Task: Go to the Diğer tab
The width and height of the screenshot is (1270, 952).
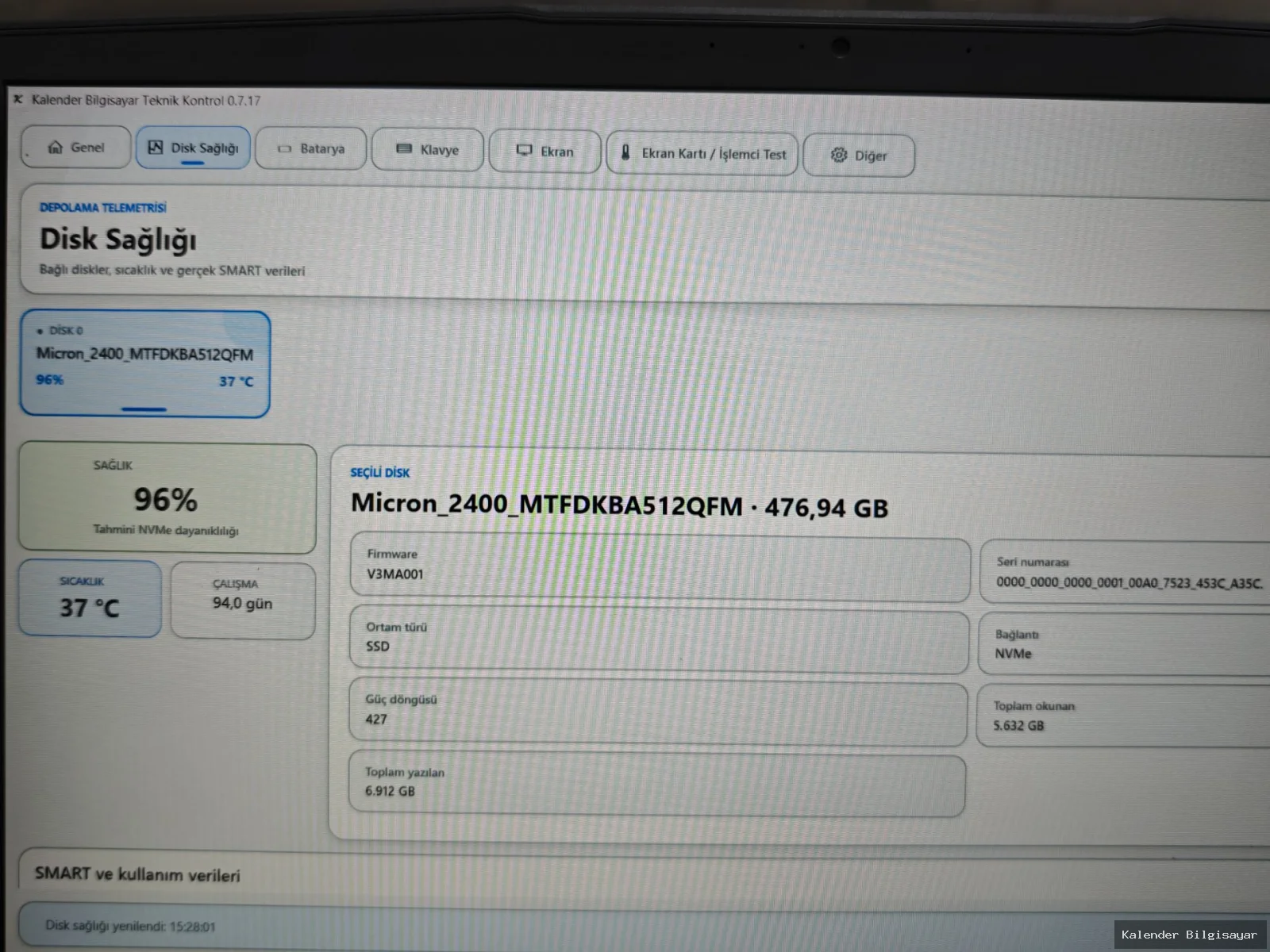Action: coord(859,155)
